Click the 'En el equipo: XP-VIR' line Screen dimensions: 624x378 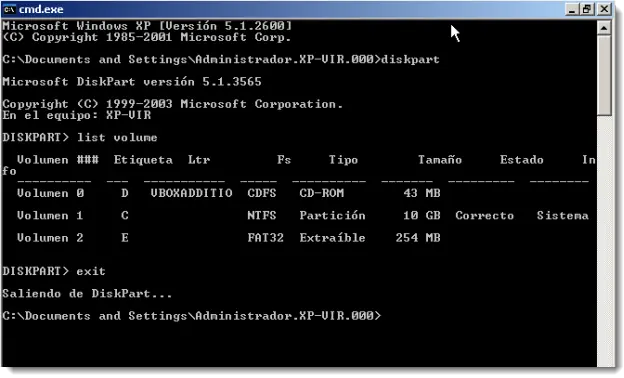[76, 115]
